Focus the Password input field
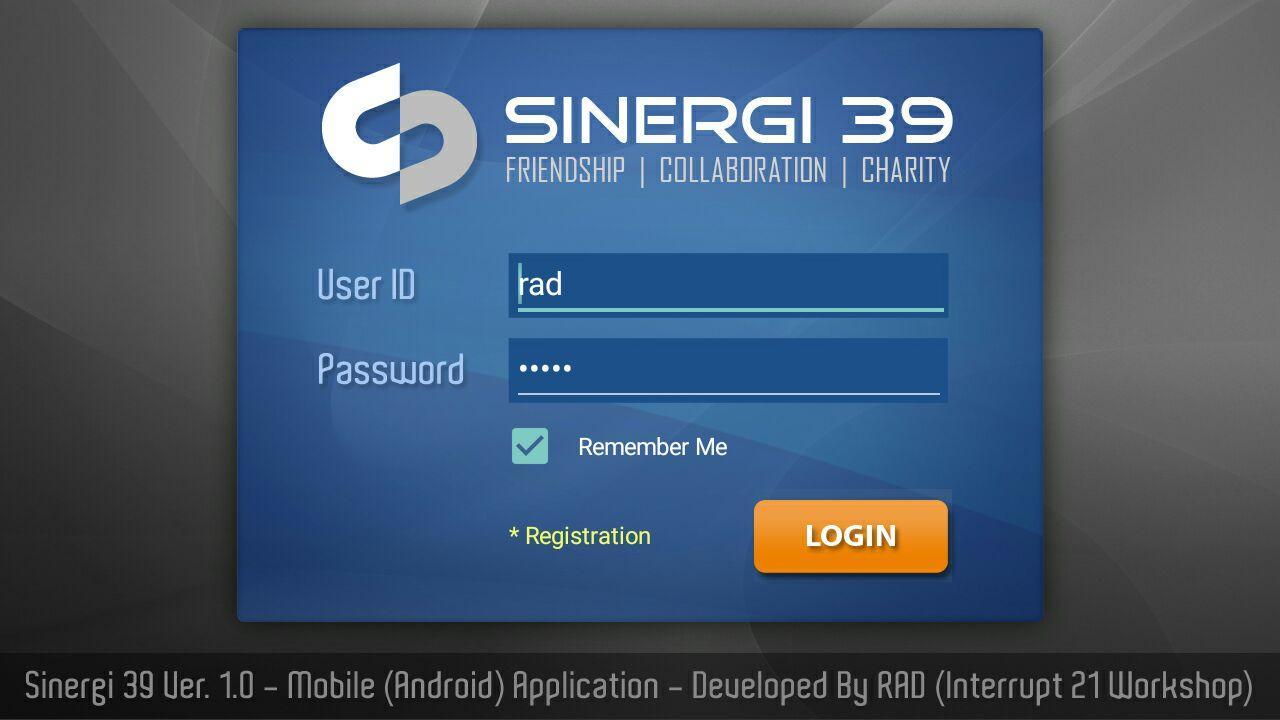Image resolution: width=1280 pixels, height=720 pixels. [728, 370]
